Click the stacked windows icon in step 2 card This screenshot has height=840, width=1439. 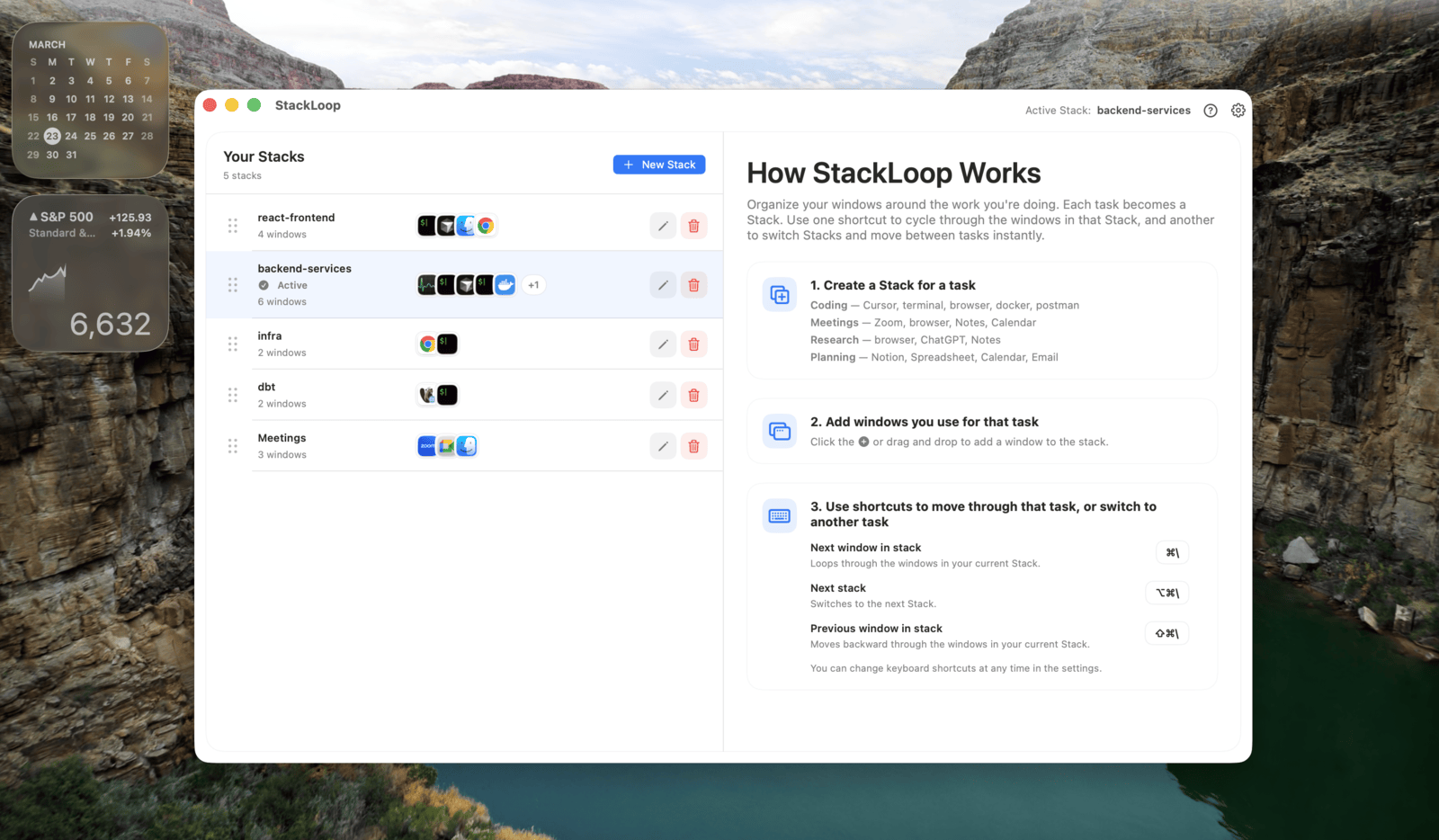[x=779, y=430]
